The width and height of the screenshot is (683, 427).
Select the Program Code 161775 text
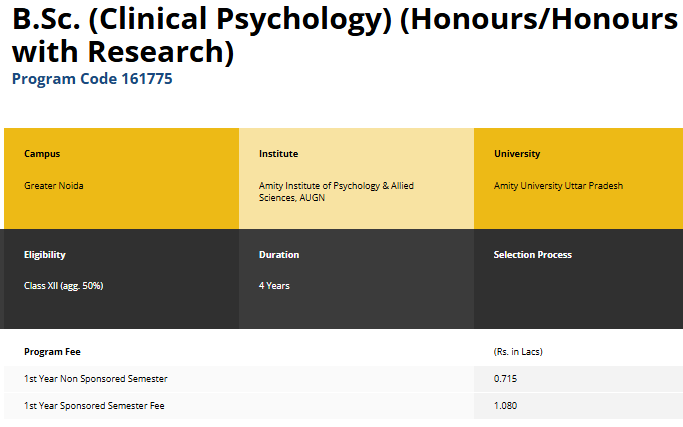click(92, 79)
